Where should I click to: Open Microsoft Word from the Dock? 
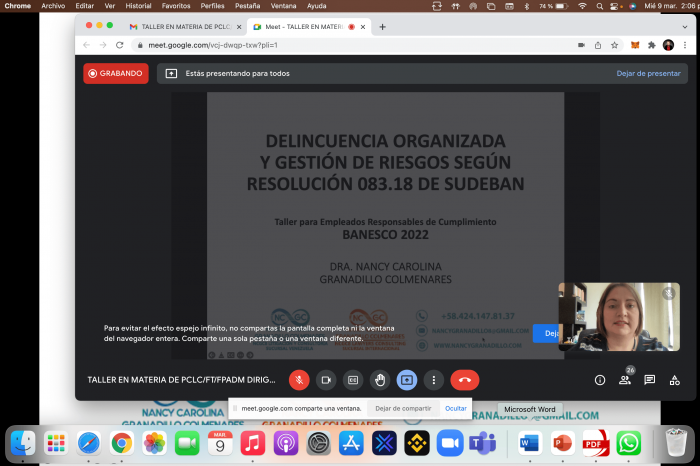pos(530,443)
